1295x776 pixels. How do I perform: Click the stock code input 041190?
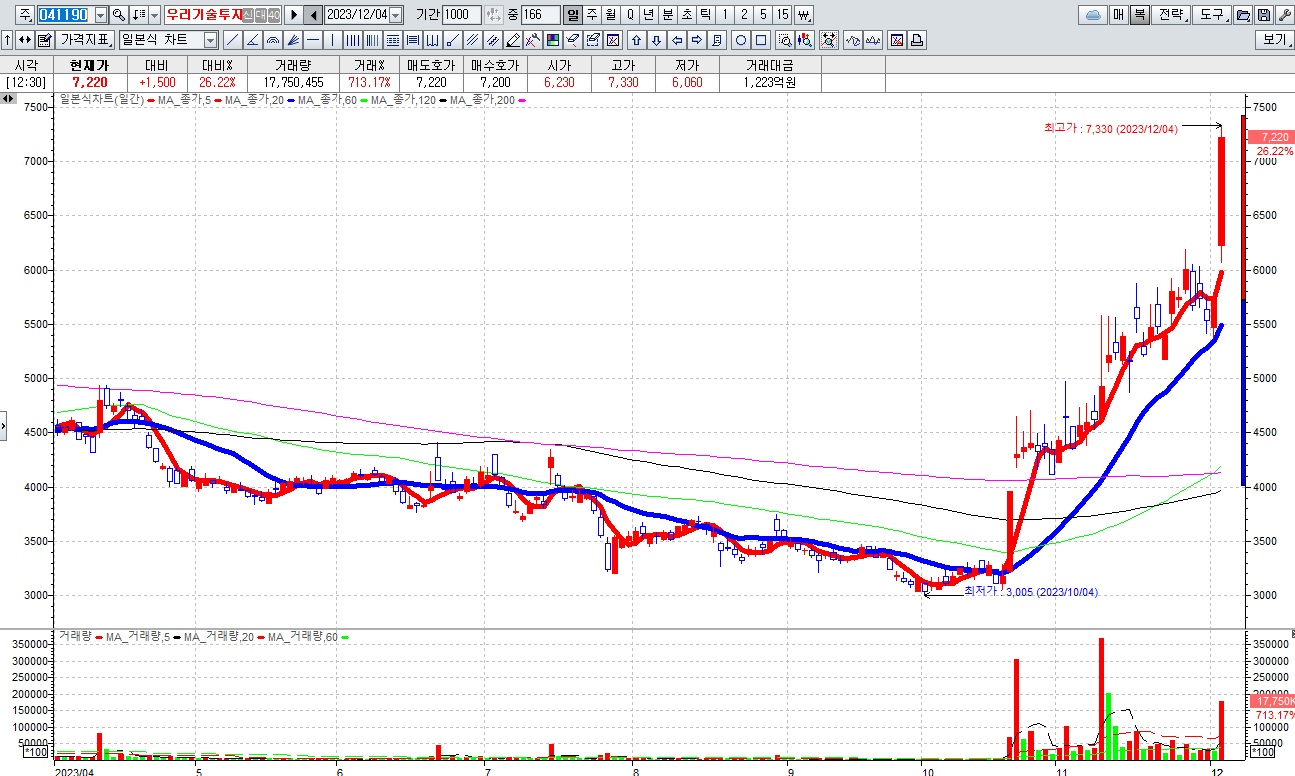[64, 15]
